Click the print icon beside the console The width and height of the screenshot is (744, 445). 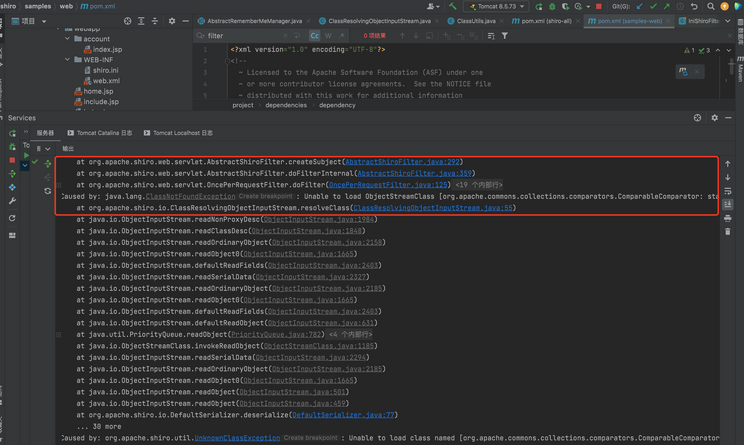tap(728, 218)
